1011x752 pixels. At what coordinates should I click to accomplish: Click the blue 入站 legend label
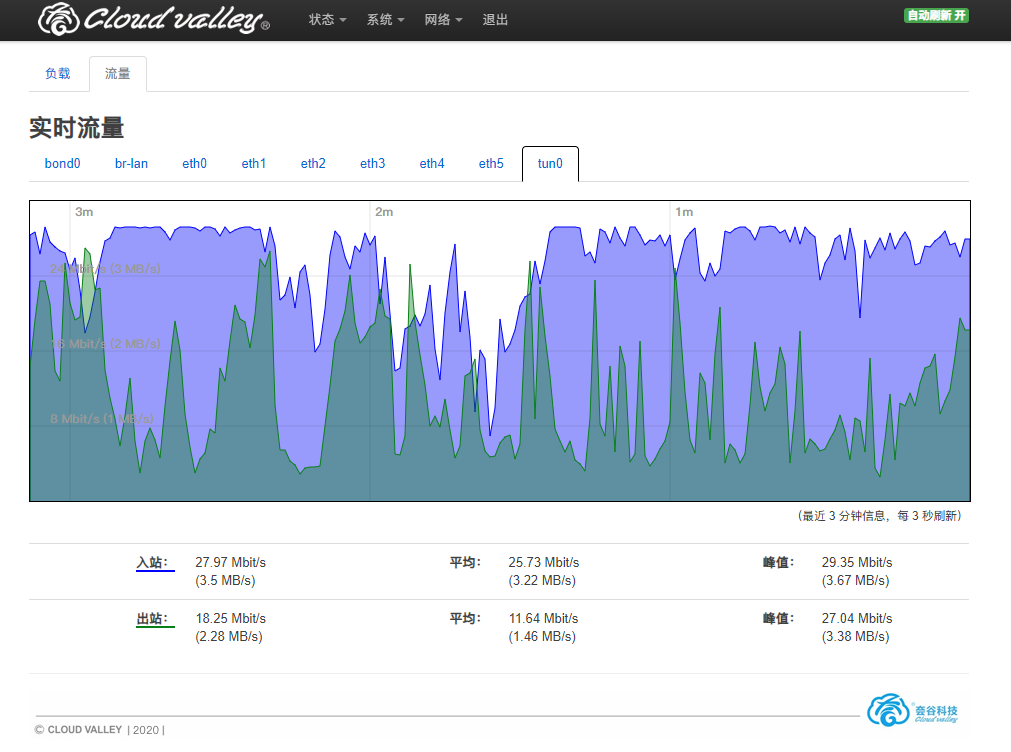(x=153, y=563)
